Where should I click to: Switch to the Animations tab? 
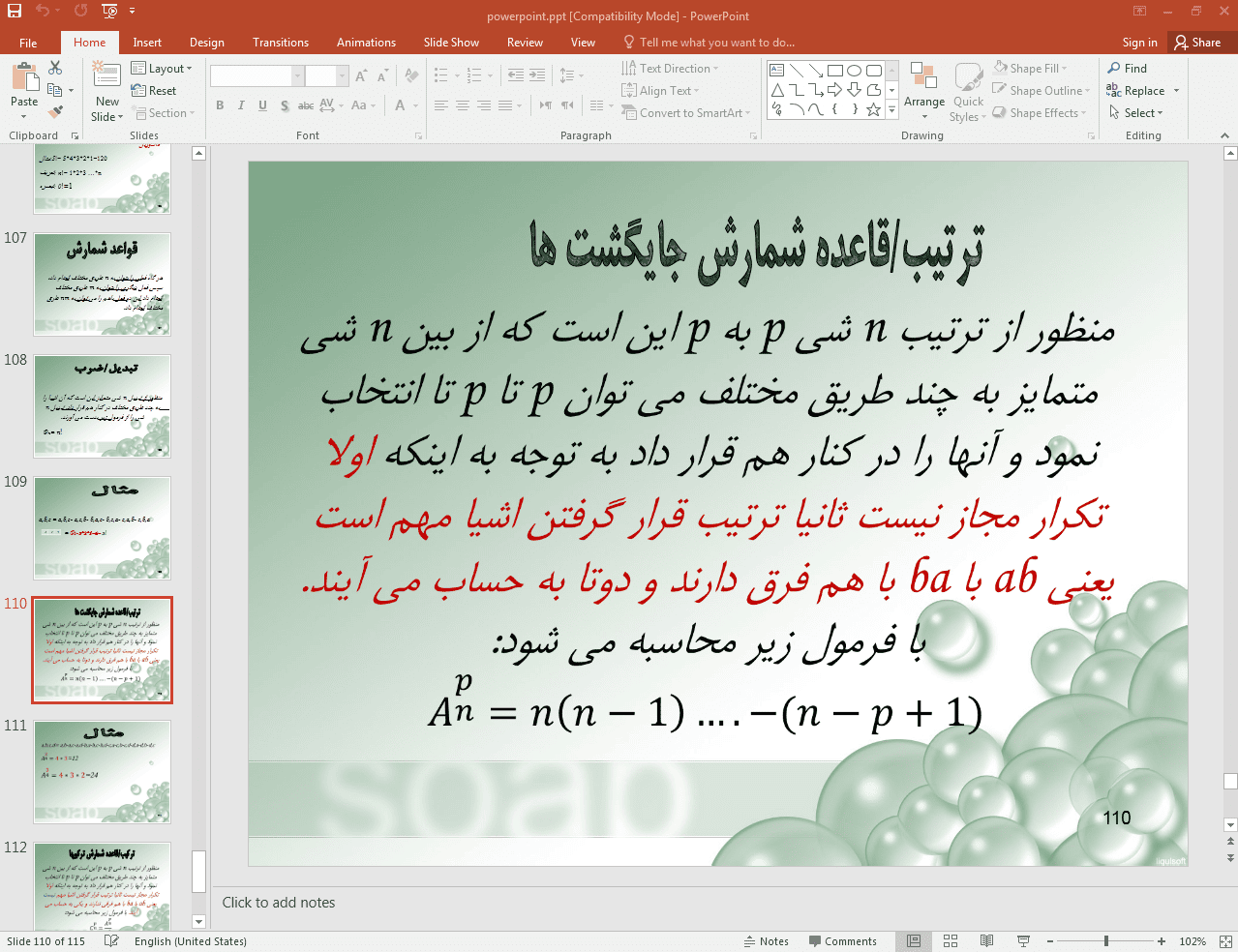click(x=366, y=43)
